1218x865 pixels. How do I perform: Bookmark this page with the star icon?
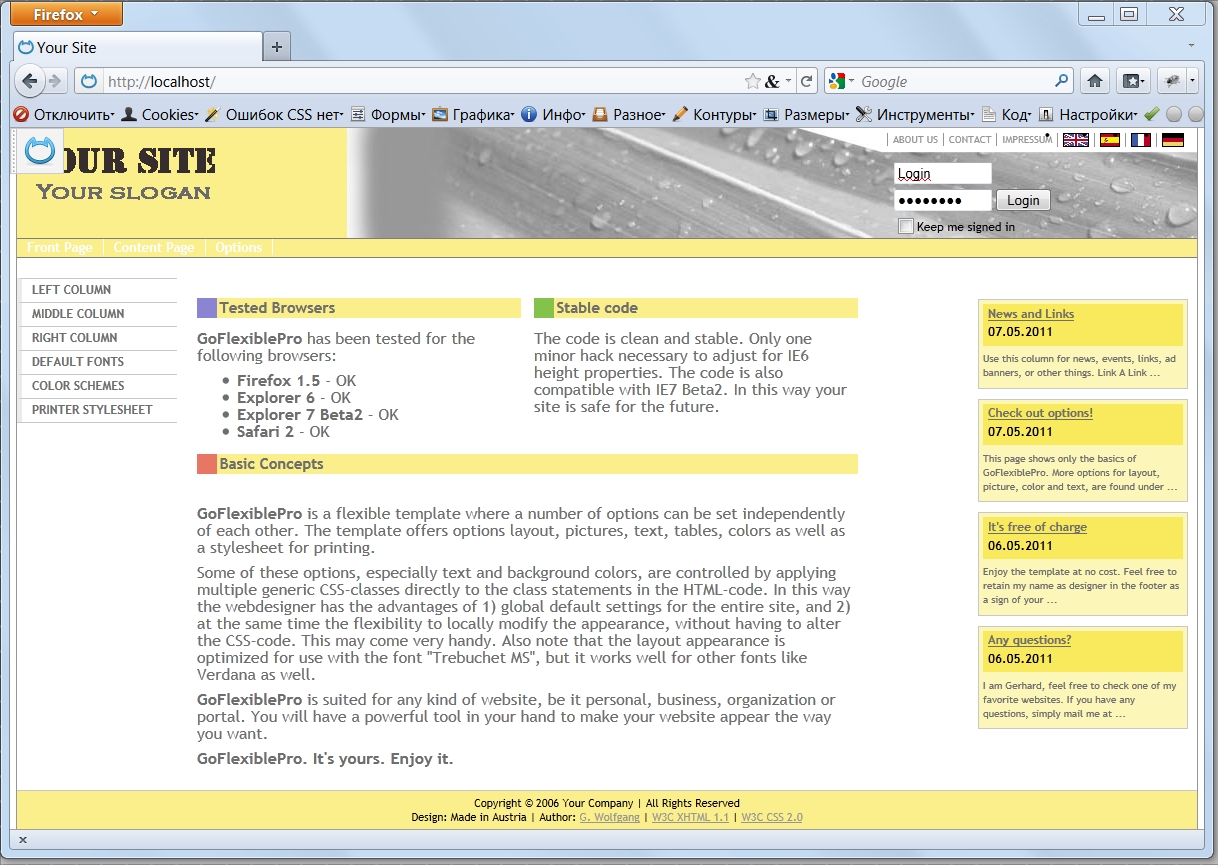click(x=753, y=81)
